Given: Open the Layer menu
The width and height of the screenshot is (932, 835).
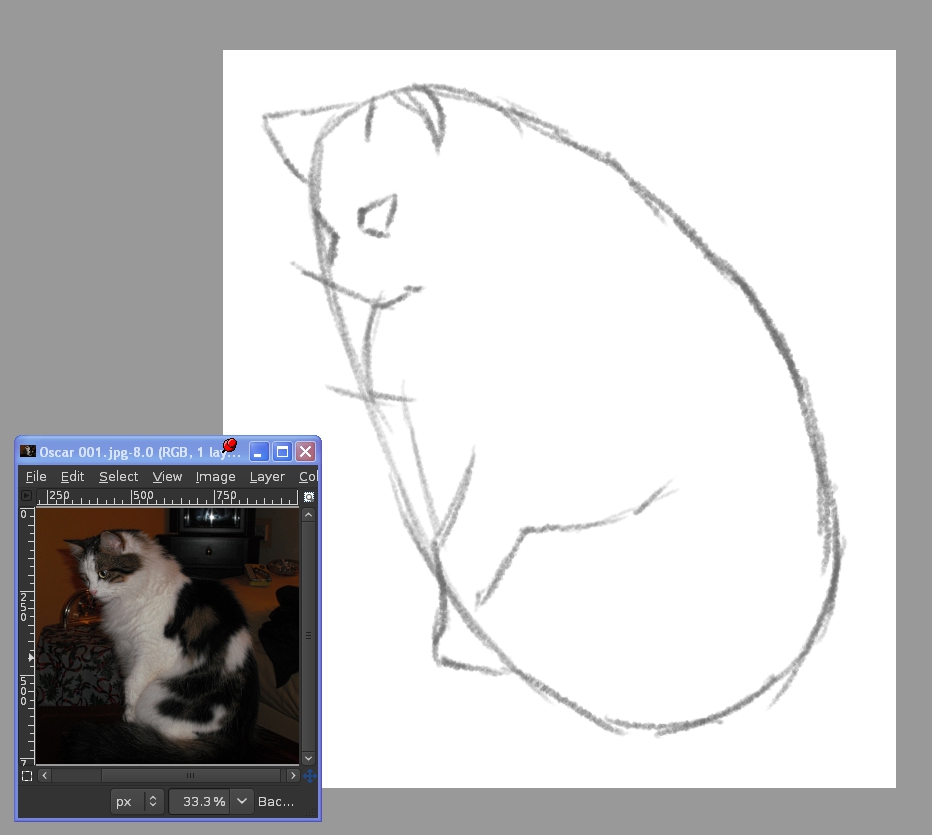Looking at the screenshot, I should (x=267, y=477).
